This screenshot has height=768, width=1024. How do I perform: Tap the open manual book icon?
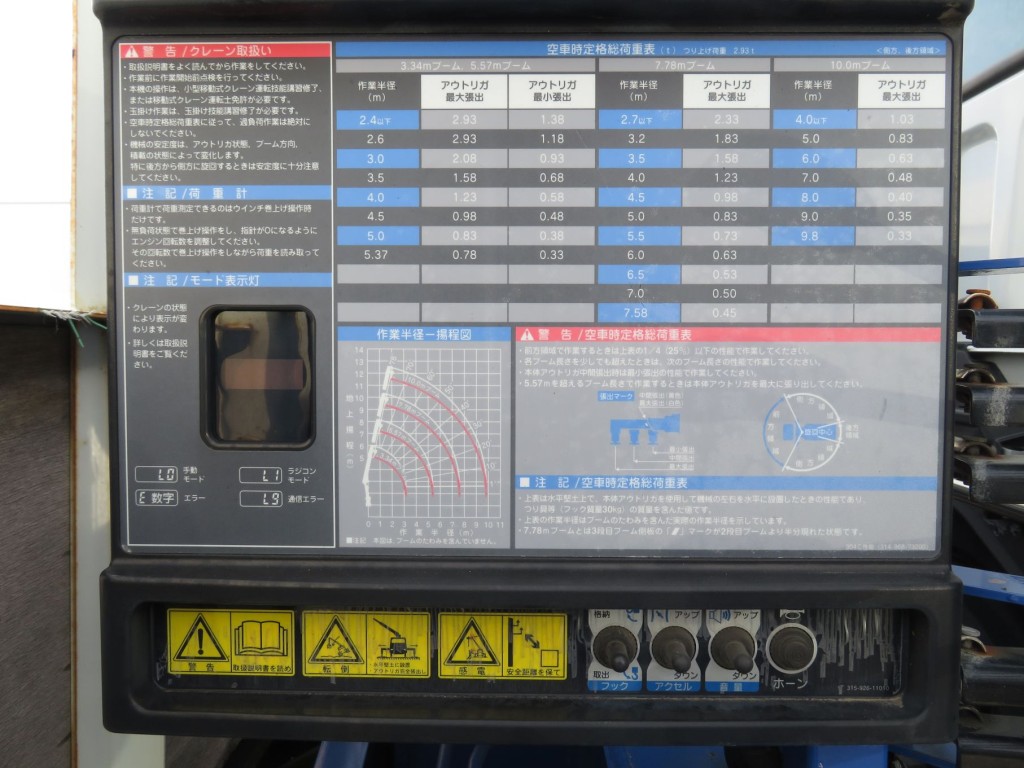pos(263,638)
